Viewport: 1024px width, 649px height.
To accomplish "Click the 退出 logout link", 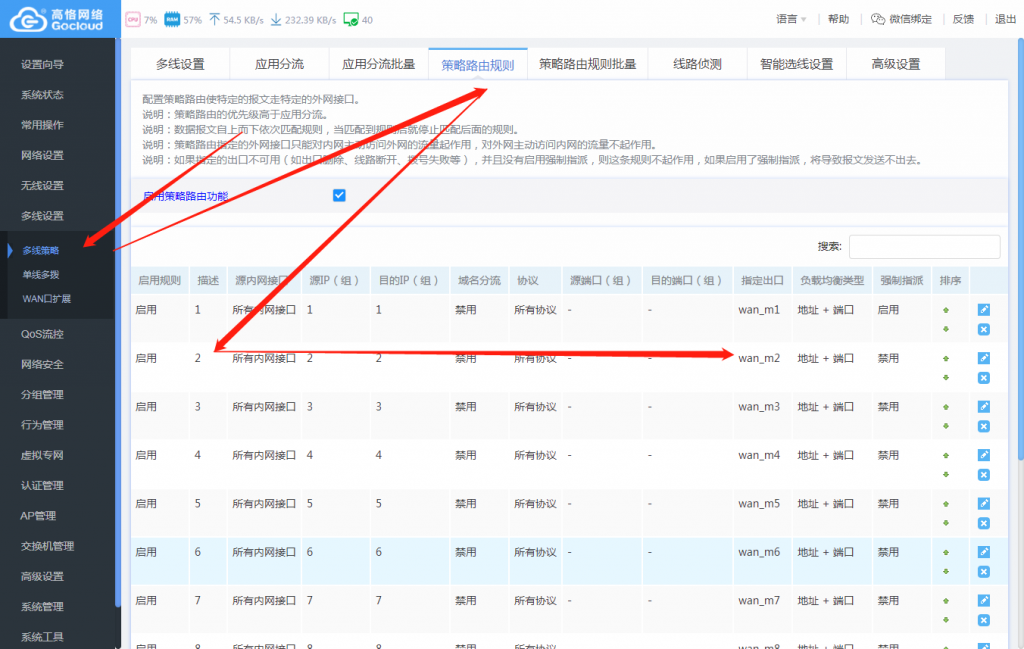I will (x=1005, y=19).
